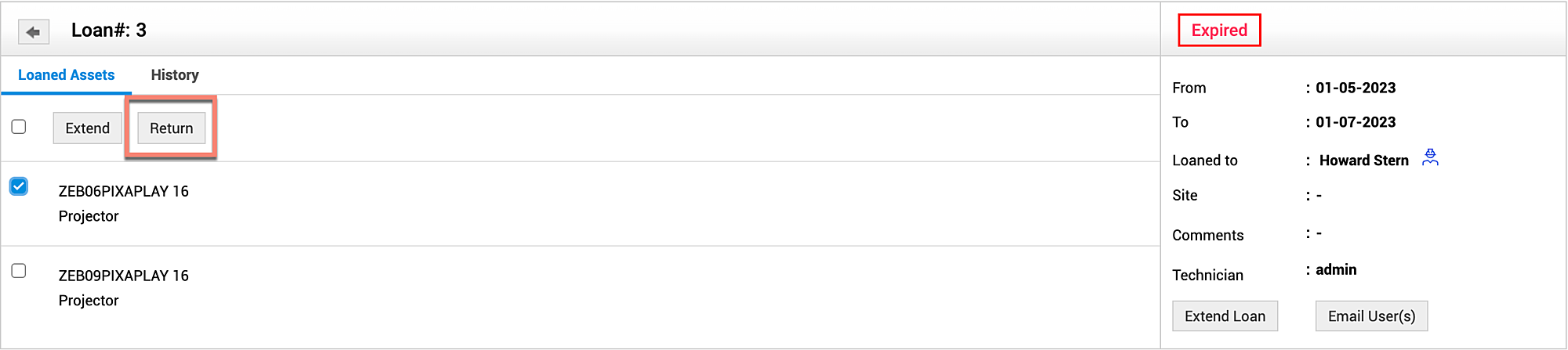Click the Extend Loan button
Viewport: 1568px width, 350px height.
coord(1225,316)
